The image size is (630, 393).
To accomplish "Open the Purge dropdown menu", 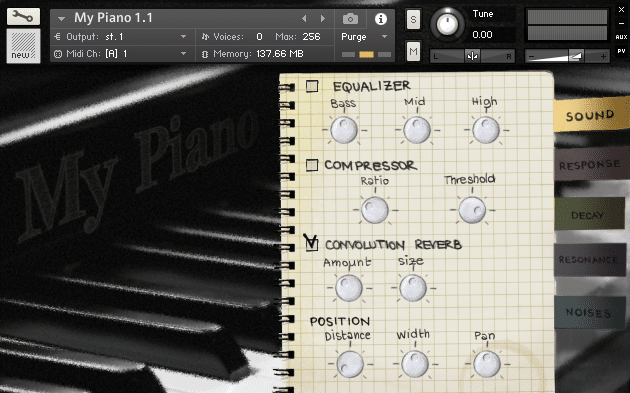I will (364, 37).
